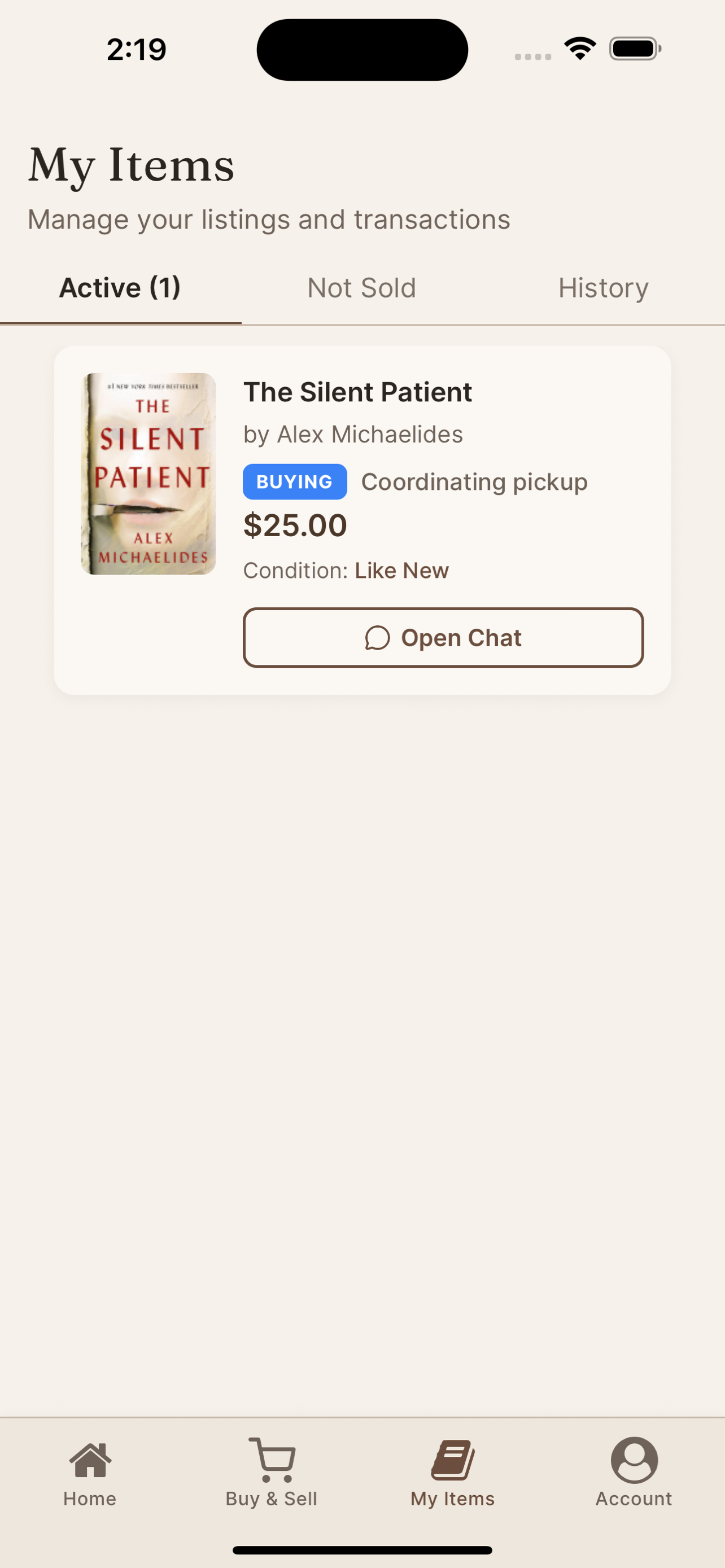The height and width of the screenshot is (1568, 725).
Task: Open The Silent Patient cover thumbnail
Action: (x=149, y=474)
